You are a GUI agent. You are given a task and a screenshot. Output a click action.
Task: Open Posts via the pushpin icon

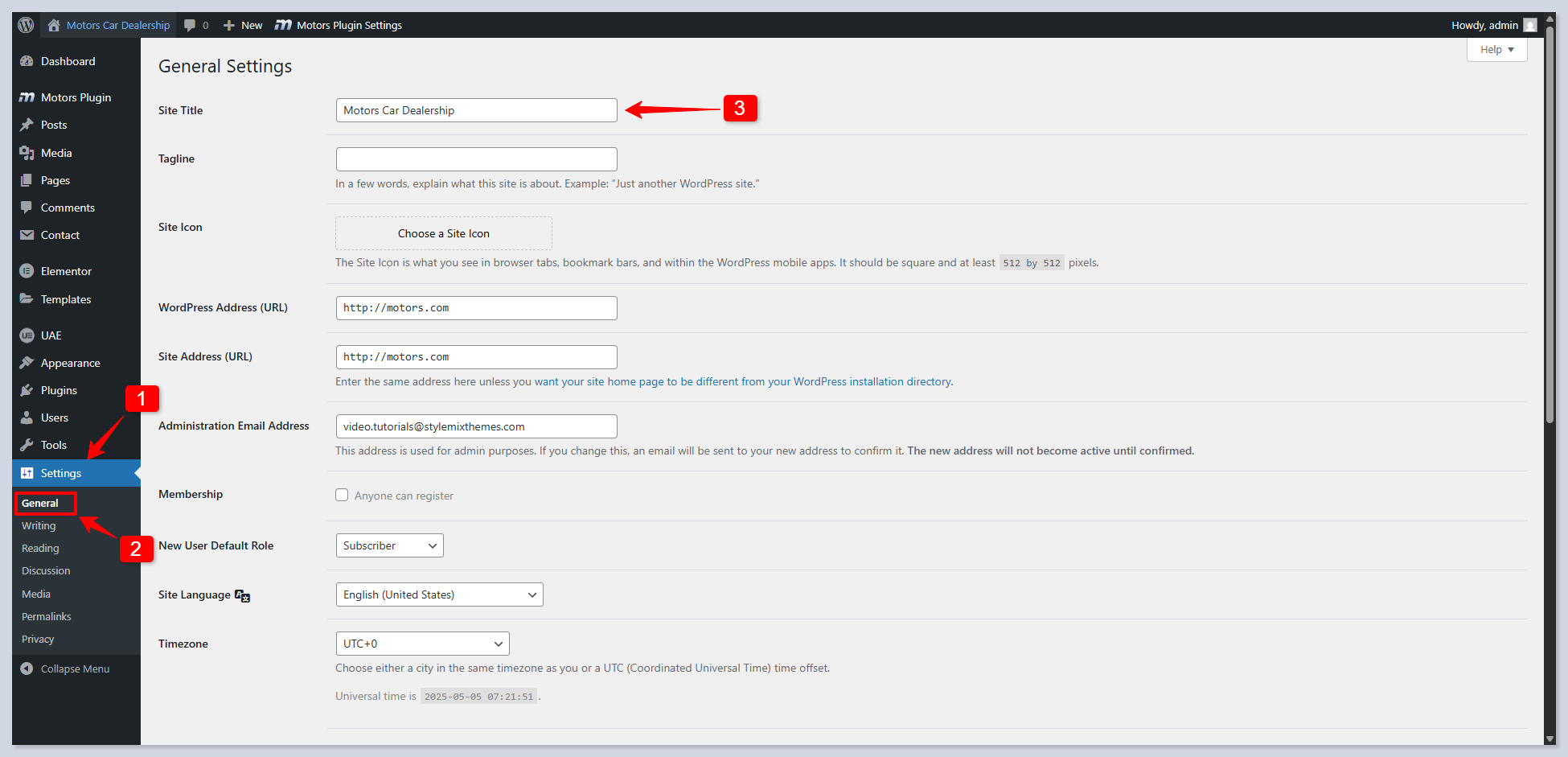(27, 125)
